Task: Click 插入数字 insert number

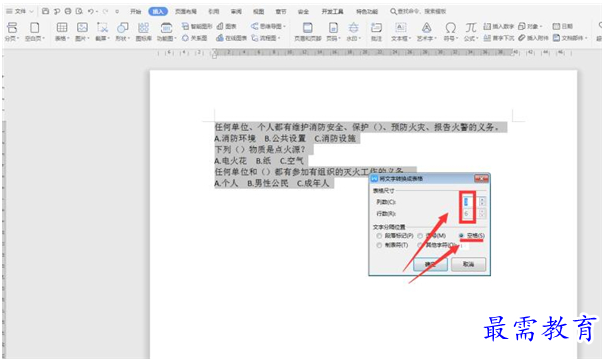Action: [499, 26]
